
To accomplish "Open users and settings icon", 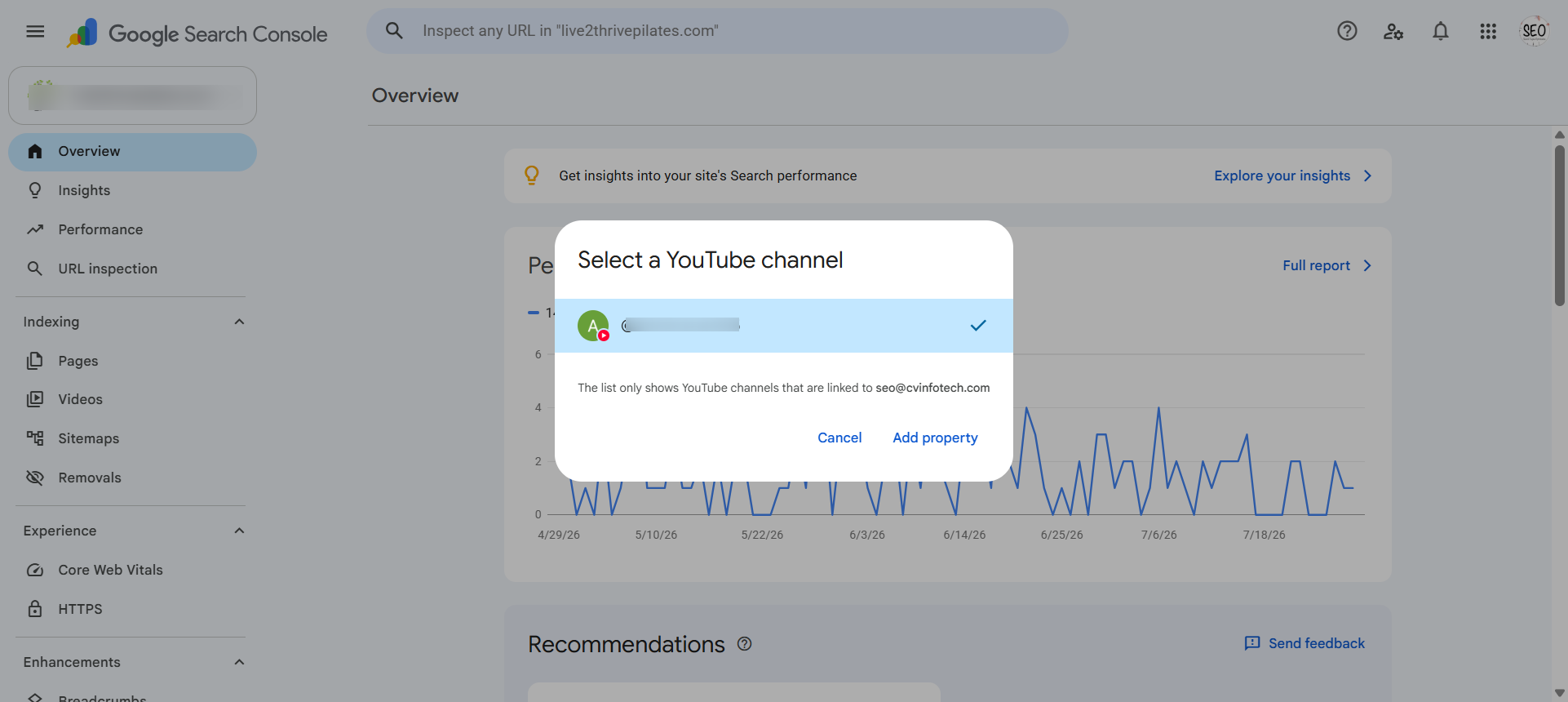I will (1393, 32).
